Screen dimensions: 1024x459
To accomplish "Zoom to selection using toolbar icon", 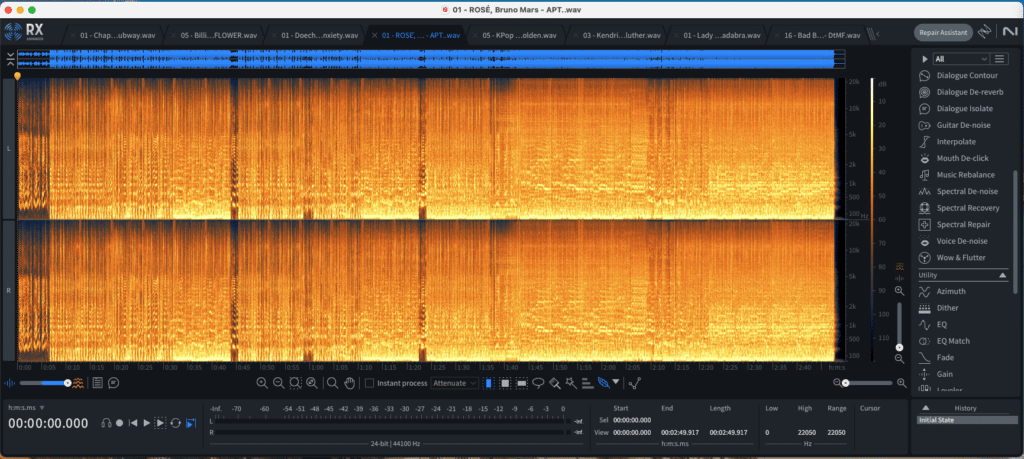I will point(295,383).
